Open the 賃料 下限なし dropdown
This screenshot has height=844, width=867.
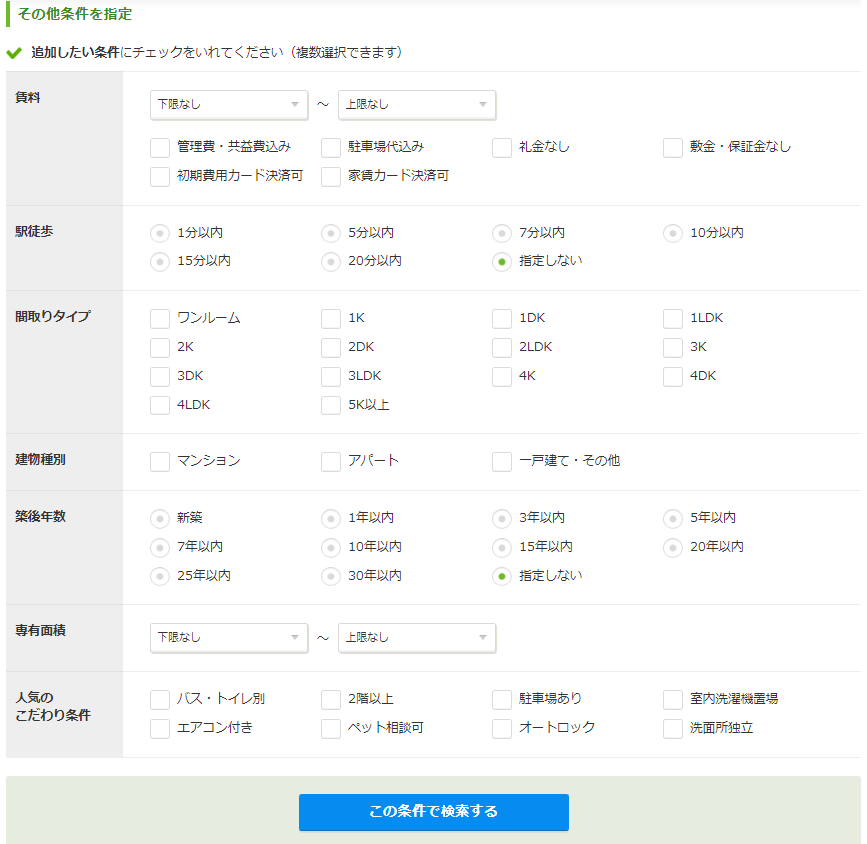coord(229,105)
